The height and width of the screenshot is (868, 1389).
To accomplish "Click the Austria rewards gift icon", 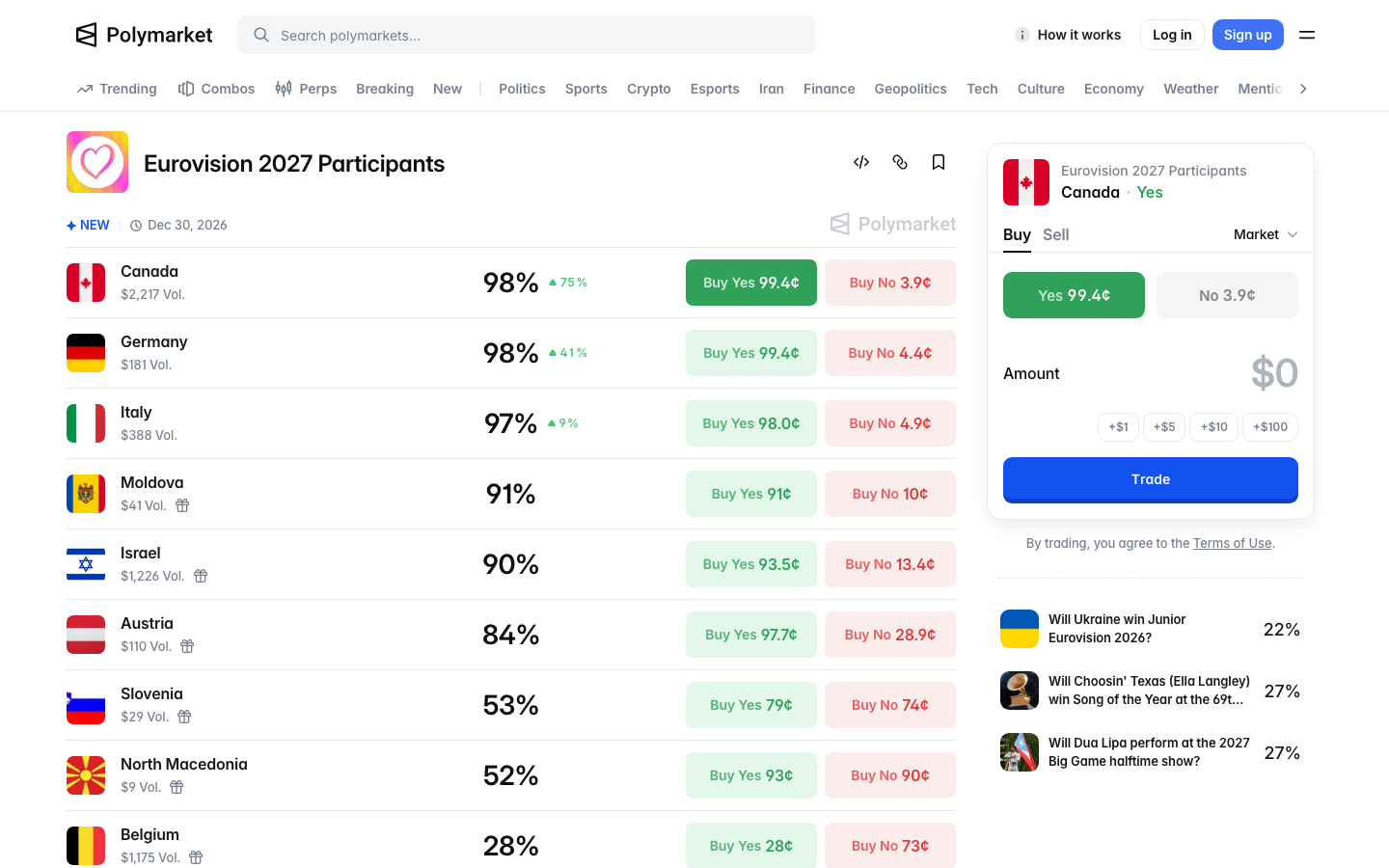I will [187, 646].
